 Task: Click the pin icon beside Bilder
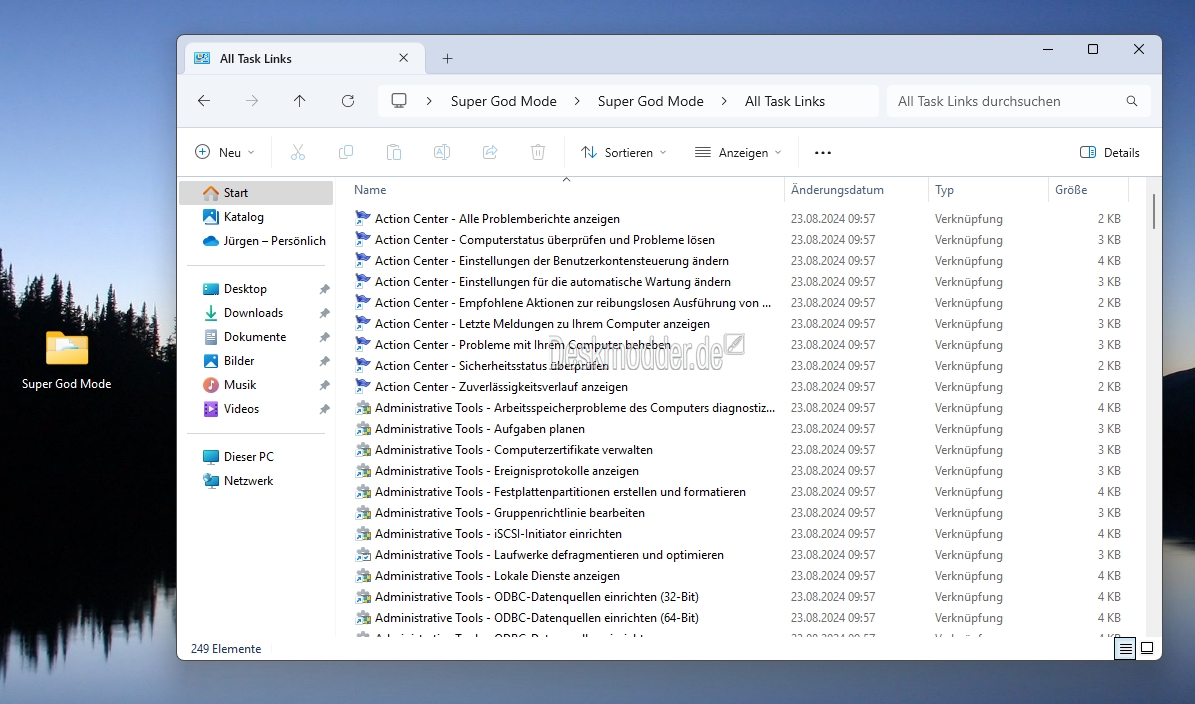[325, 361]
